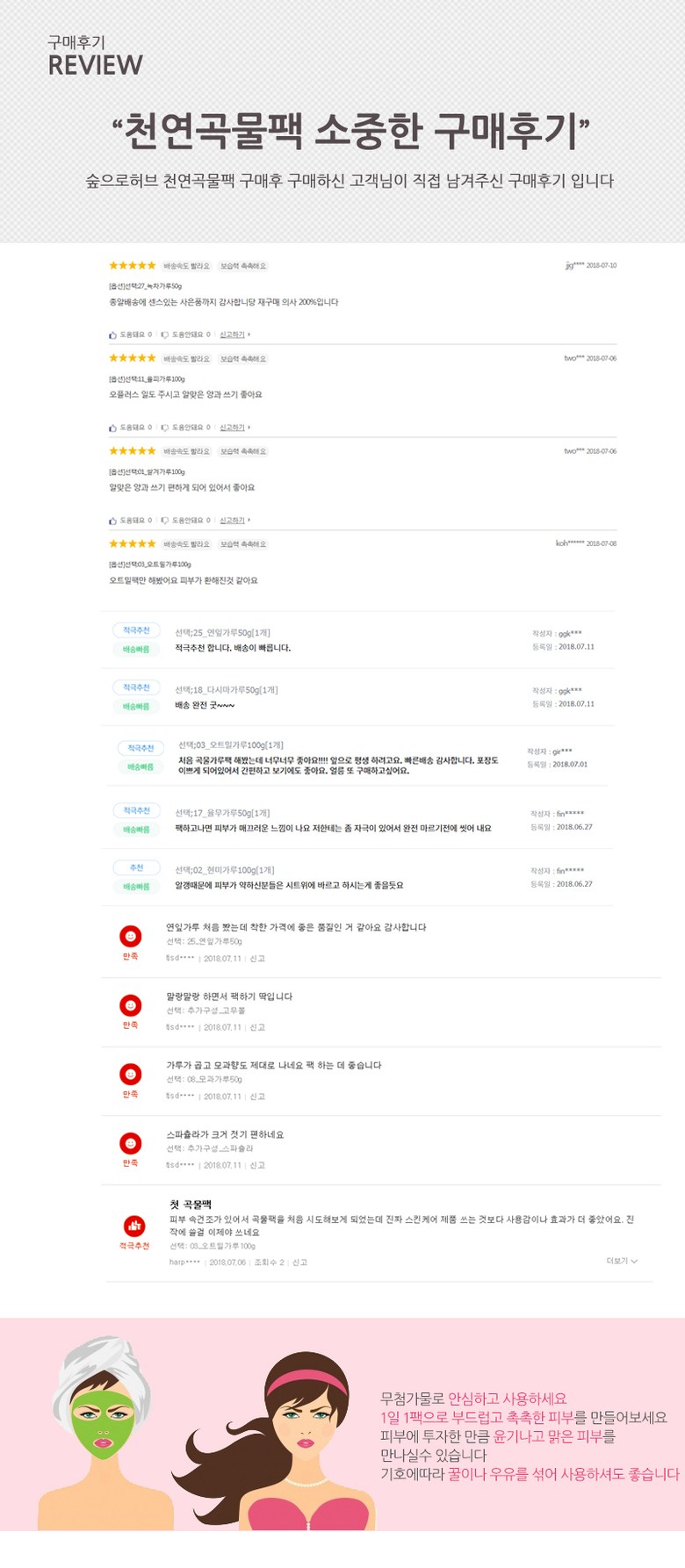Click 신고 link on 모과가루50g review
Screen dimensions: 685x1568
pyautogui.click(x=257, y=1097)
